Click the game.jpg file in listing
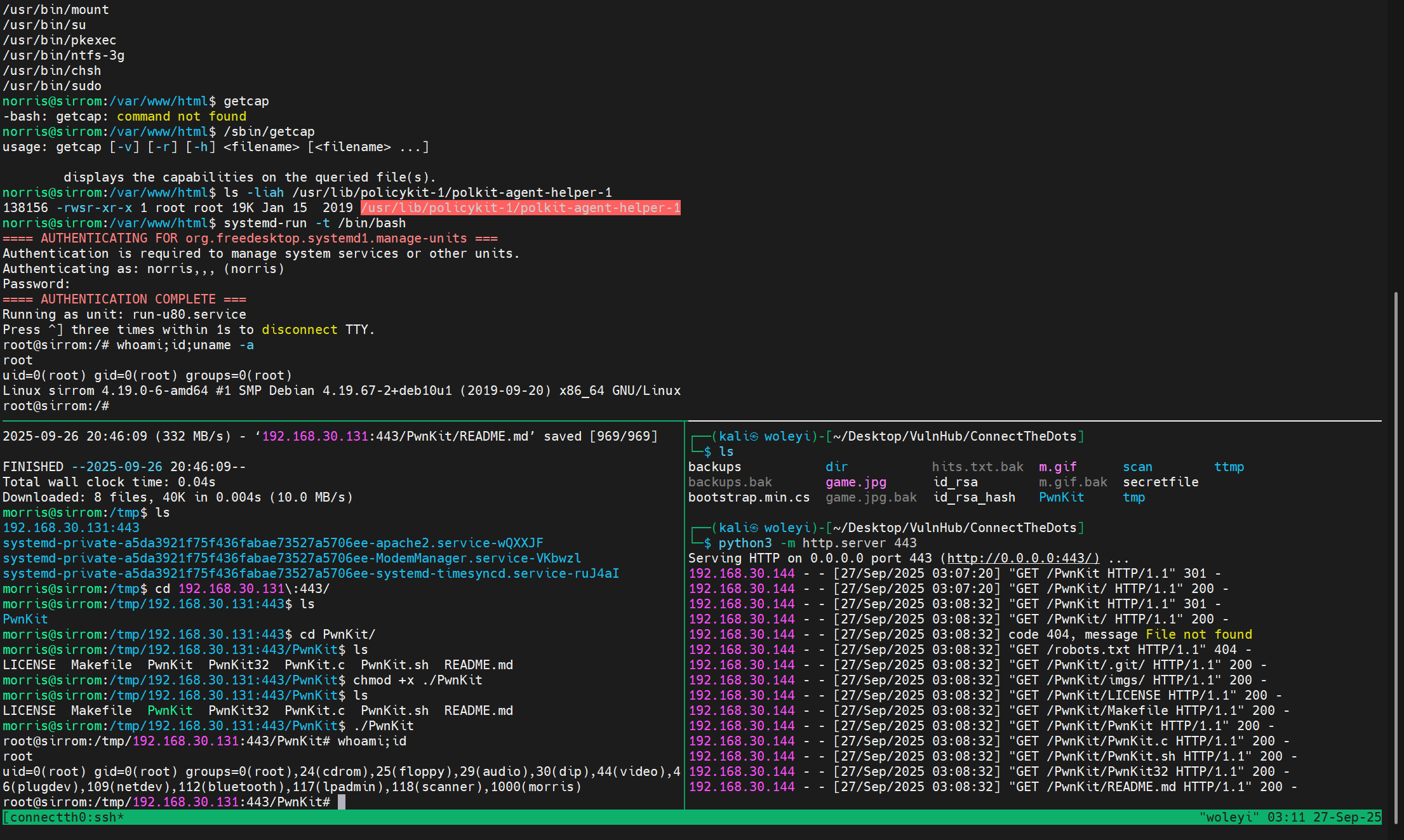This screenshot has height=840, width=1404. click(x=855, y=482)
